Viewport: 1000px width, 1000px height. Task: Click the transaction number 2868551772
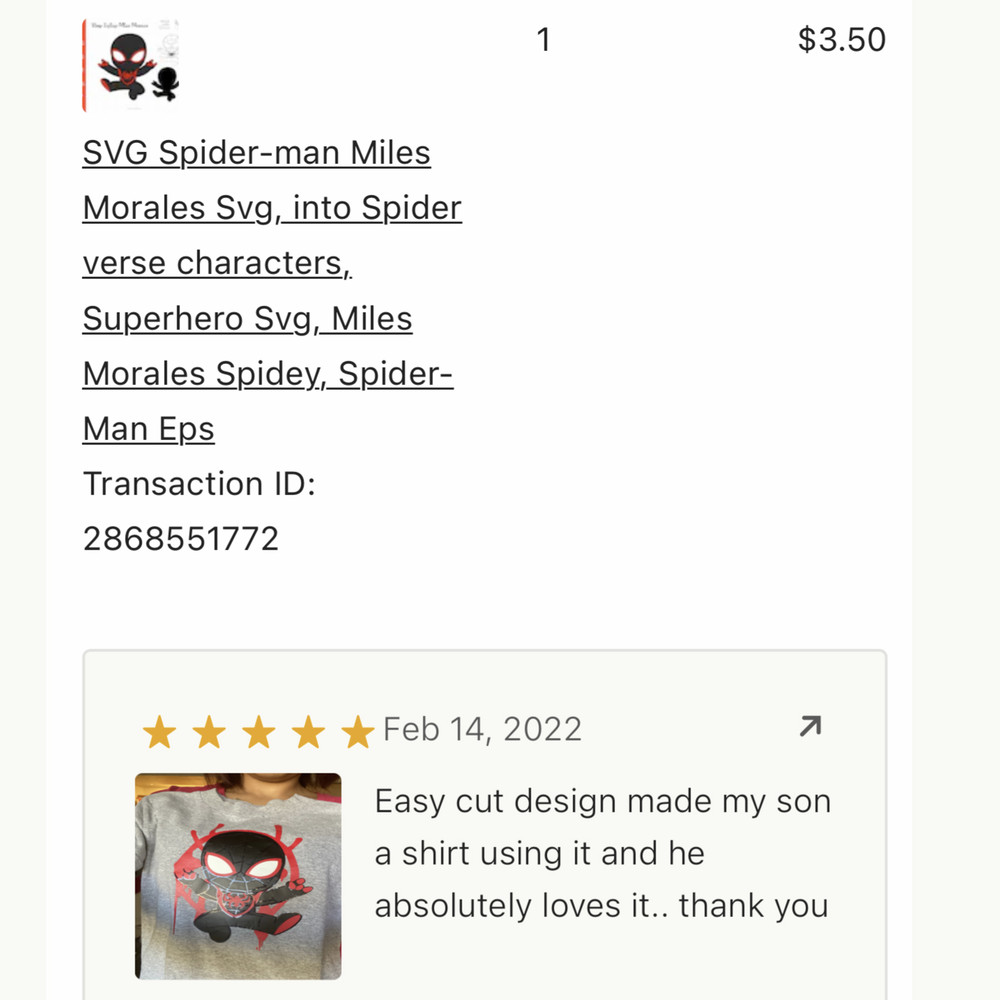(180, 539)
